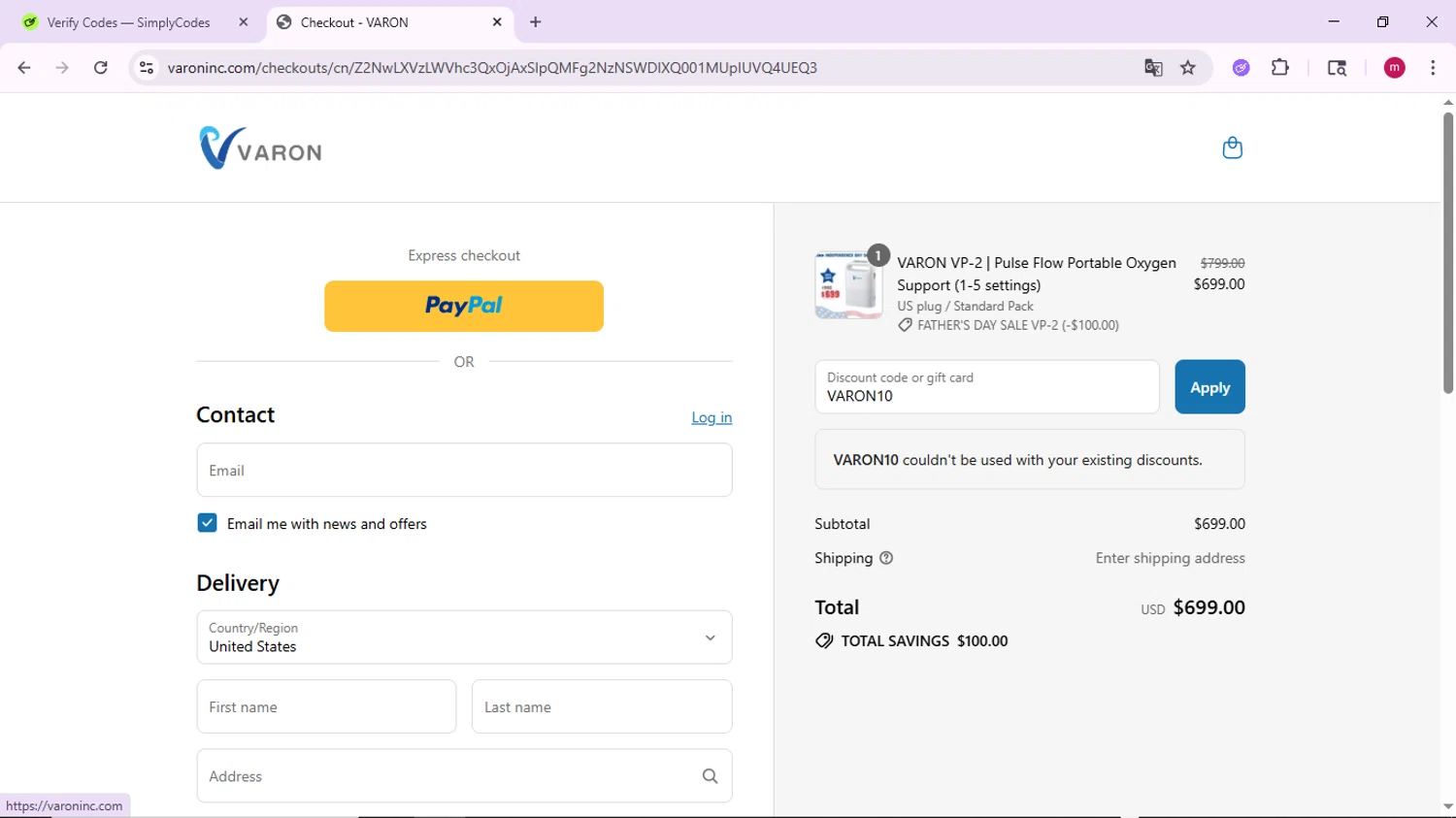
Task: Open the side panel search icon
Action: coord(1337,68)
